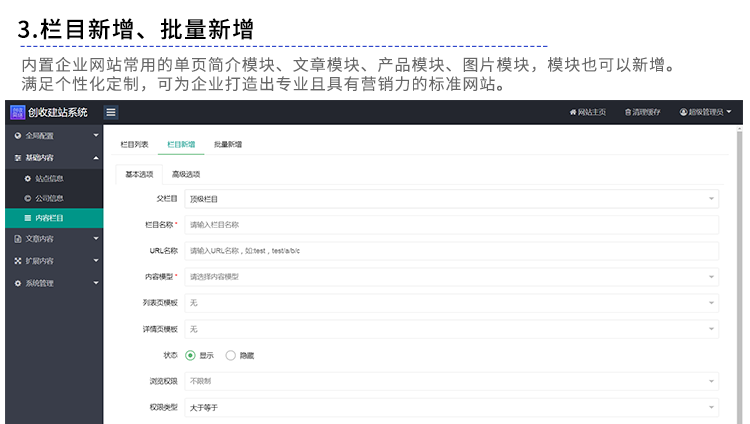
Task: Open the 浏览权限 dropdown showing 不限制
Action: 452,381
